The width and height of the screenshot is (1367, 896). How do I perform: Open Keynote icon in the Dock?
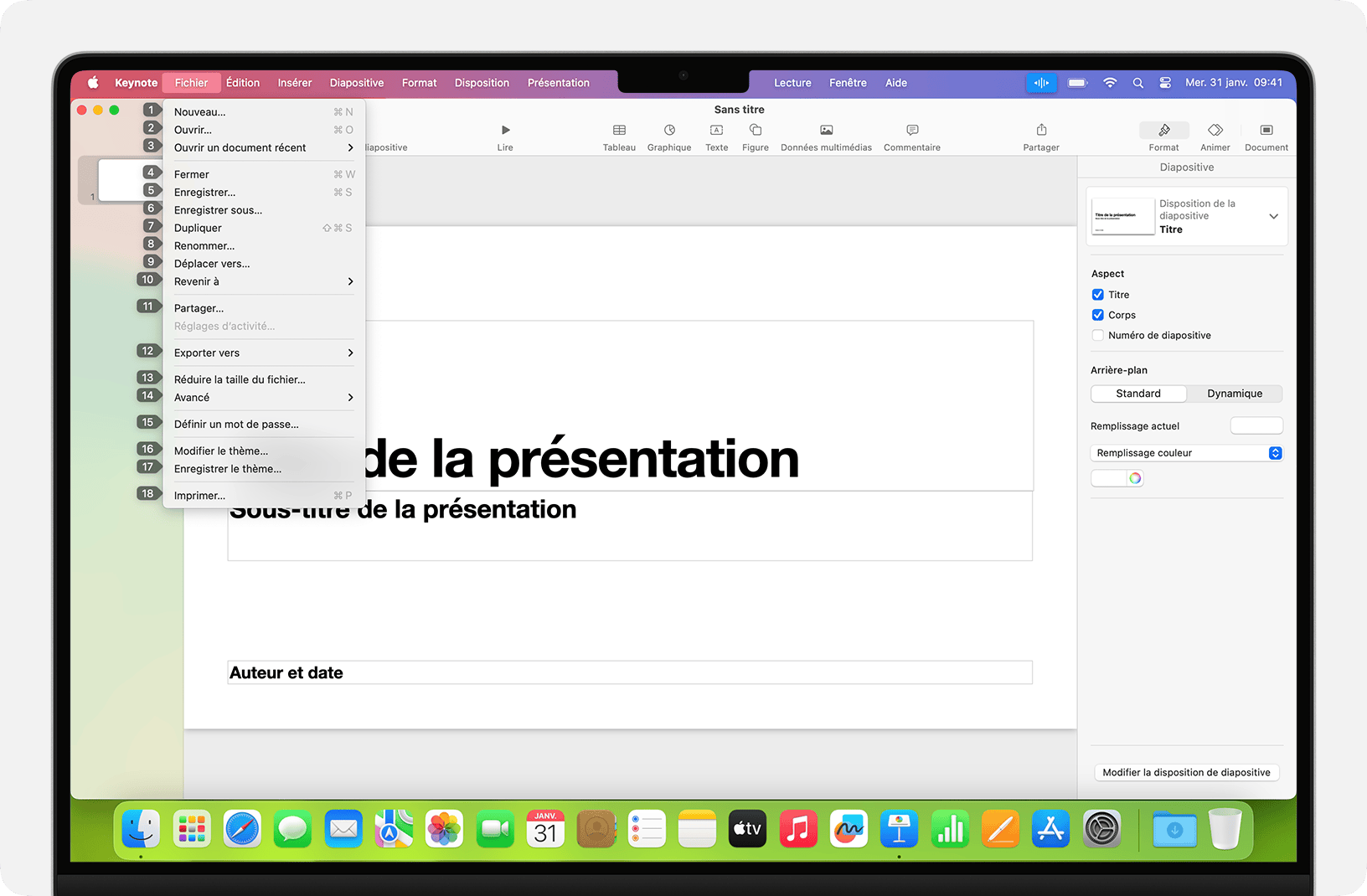(x=899, y=830)
